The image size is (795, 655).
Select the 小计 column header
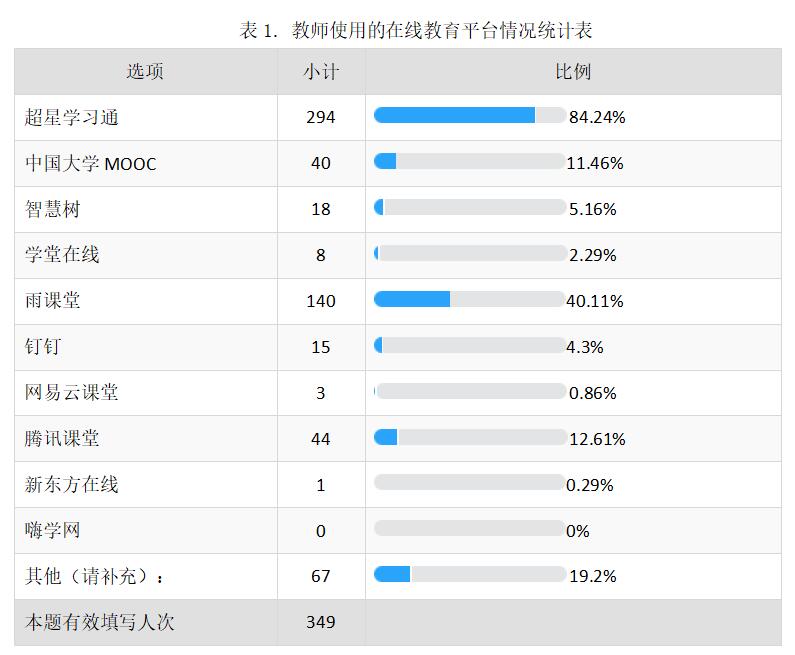click(x=321, y=72)
